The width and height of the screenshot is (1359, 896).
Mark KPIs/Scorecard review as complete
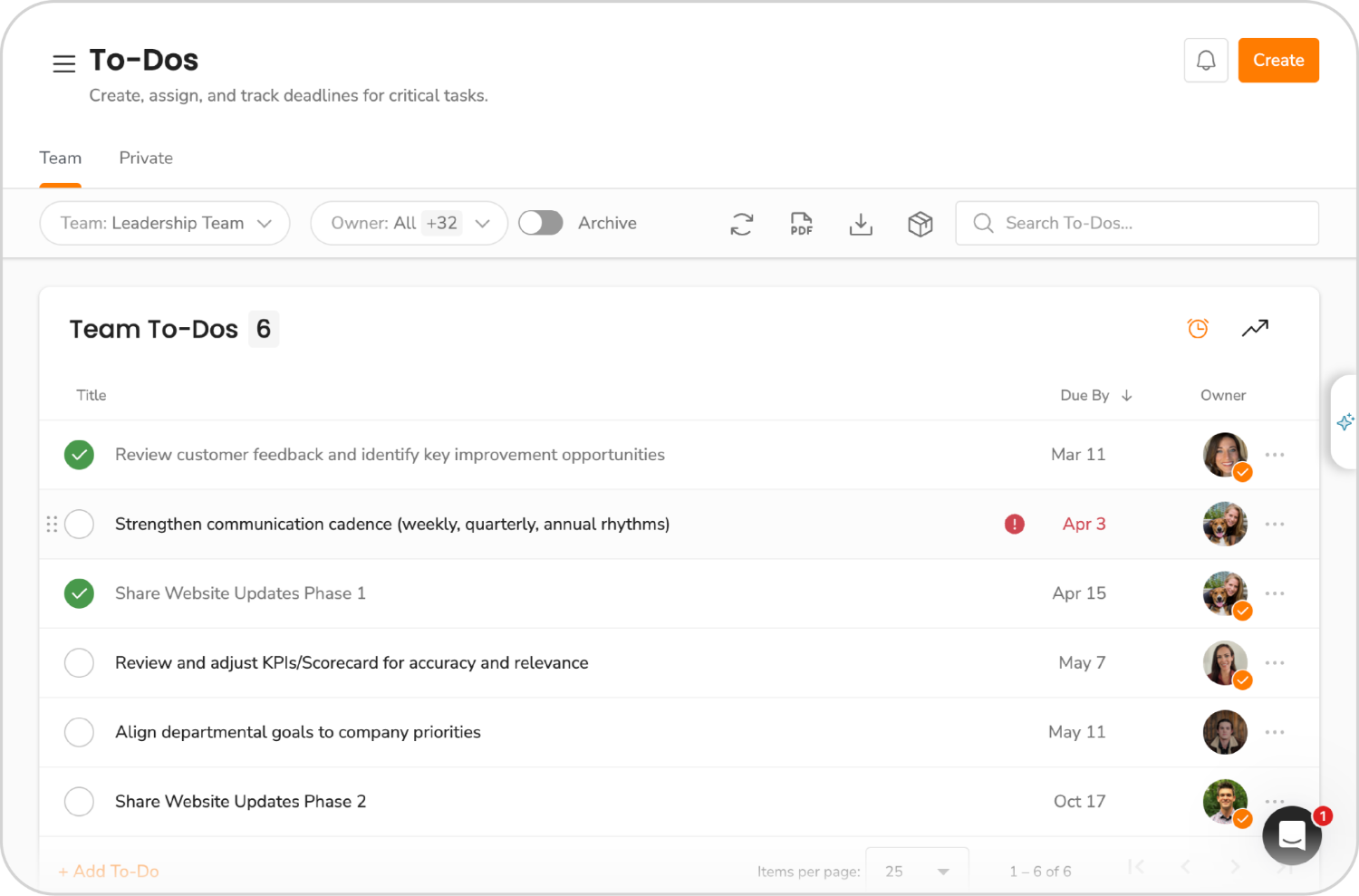(79, 662)
